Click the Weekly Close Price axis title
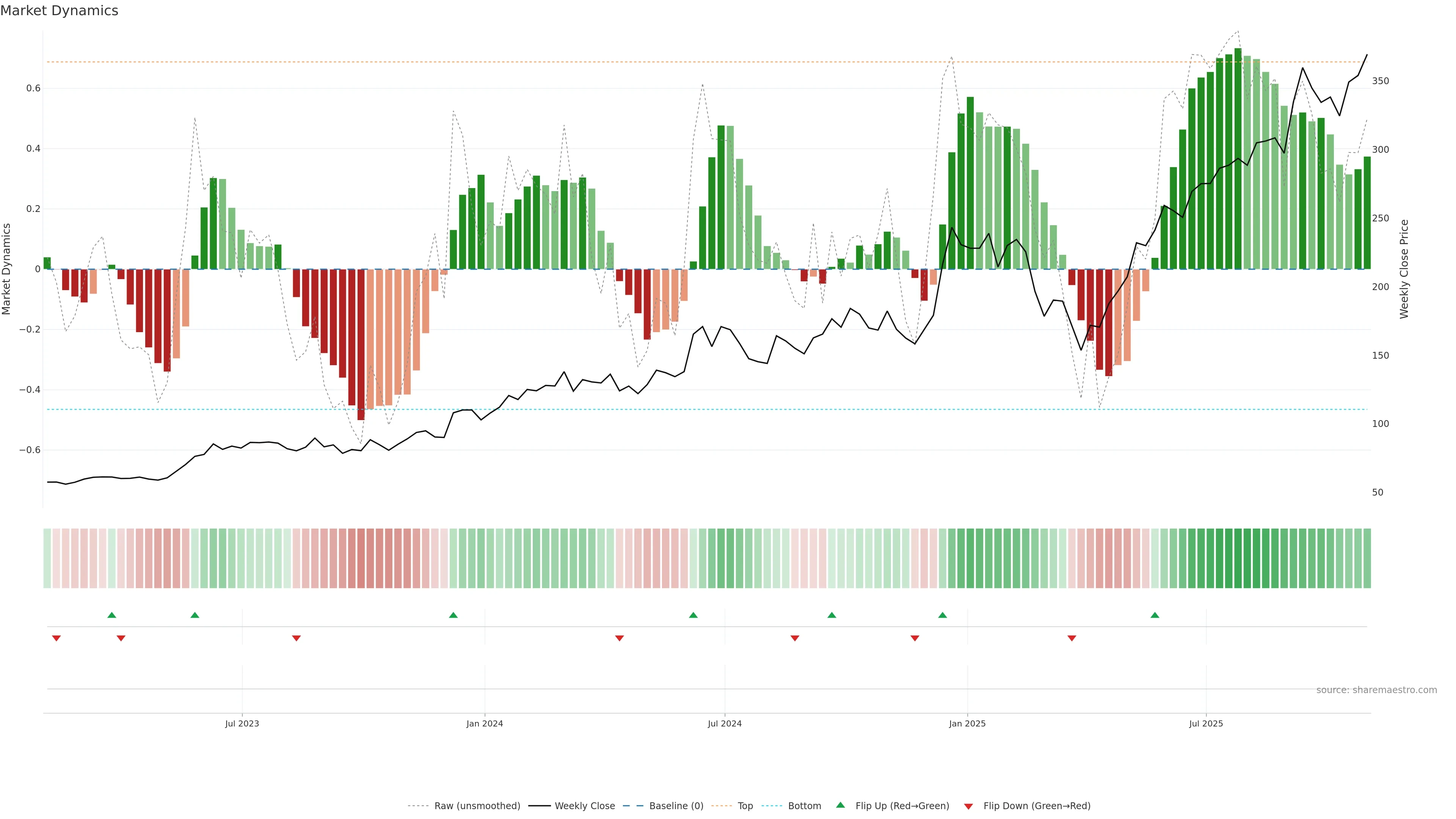 [1404, 269]
